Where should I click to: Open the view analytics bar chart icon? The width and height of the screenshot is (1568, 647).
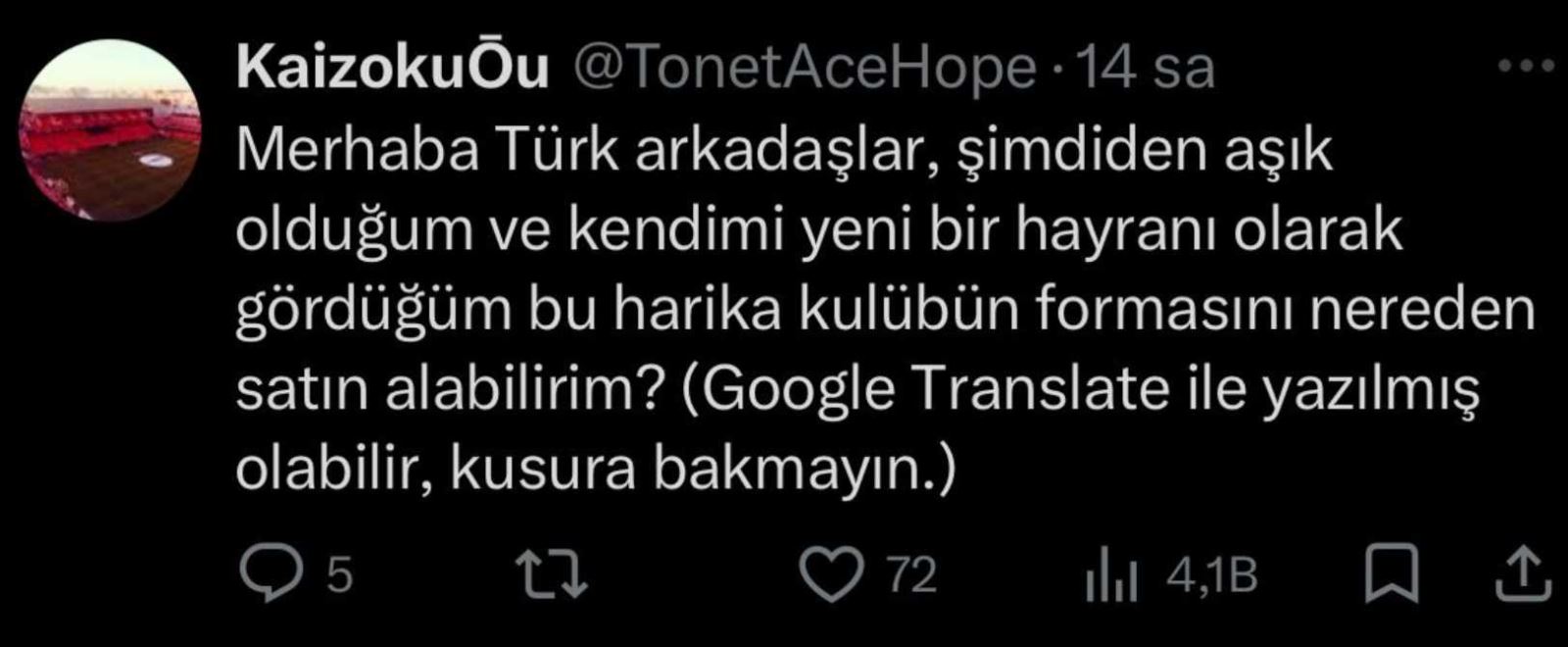1111,578
